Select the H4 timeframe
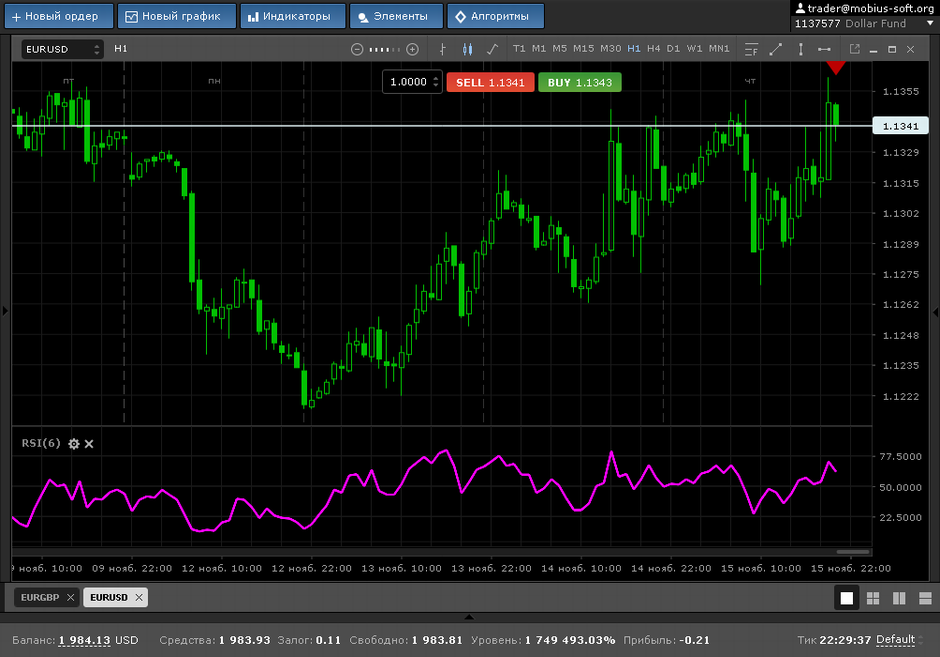This screenshot has width=940, height=657. coord(653,49)
